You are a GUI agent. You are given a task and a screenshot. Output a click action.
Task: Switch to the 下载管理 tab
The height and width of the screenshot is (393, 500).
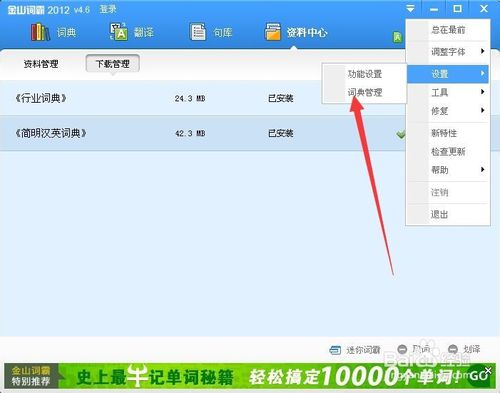coord(113,63)
